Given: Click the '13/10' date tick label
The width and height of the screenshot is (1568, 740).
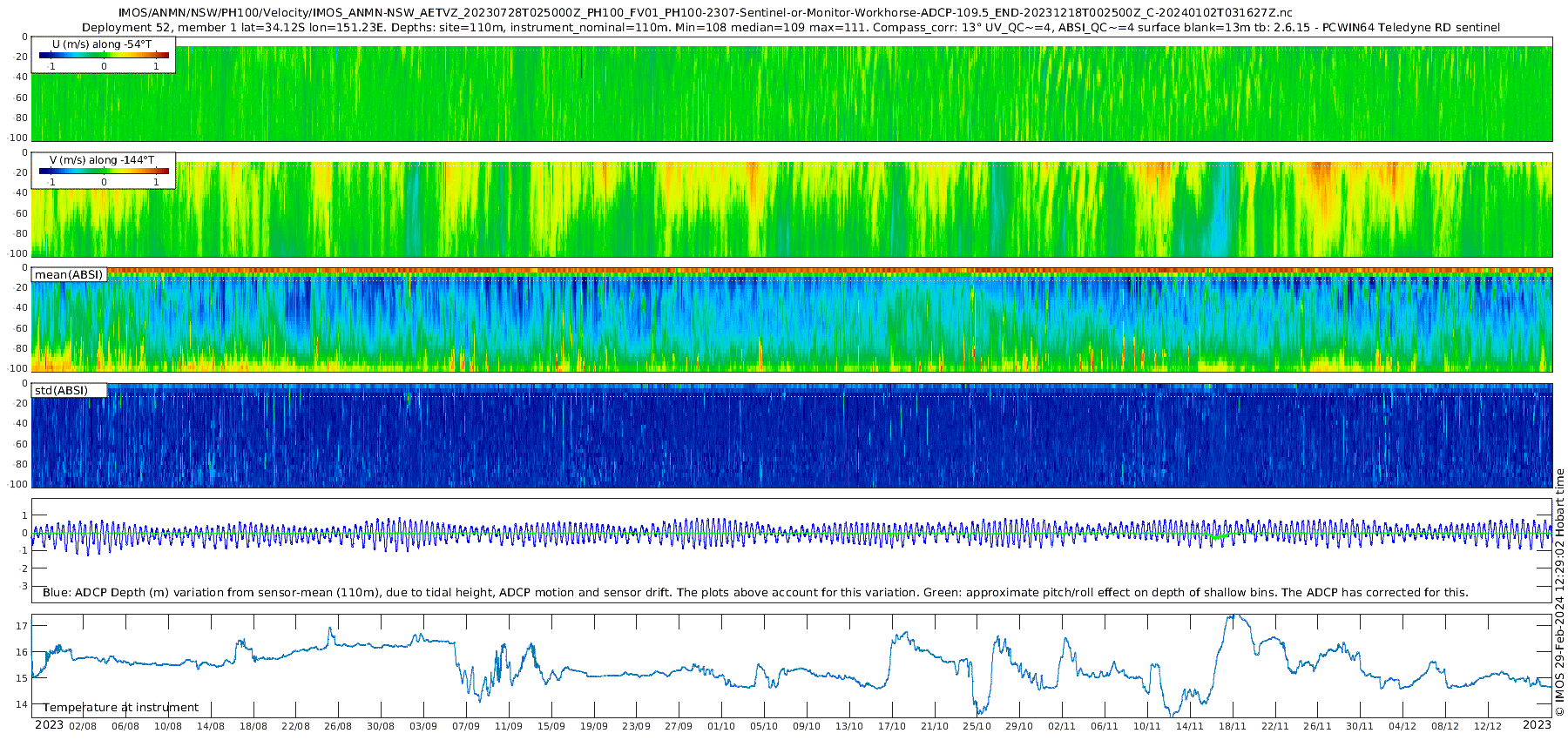Looking at the screenshot, I should pyautogui.click(x=849, y=726).
